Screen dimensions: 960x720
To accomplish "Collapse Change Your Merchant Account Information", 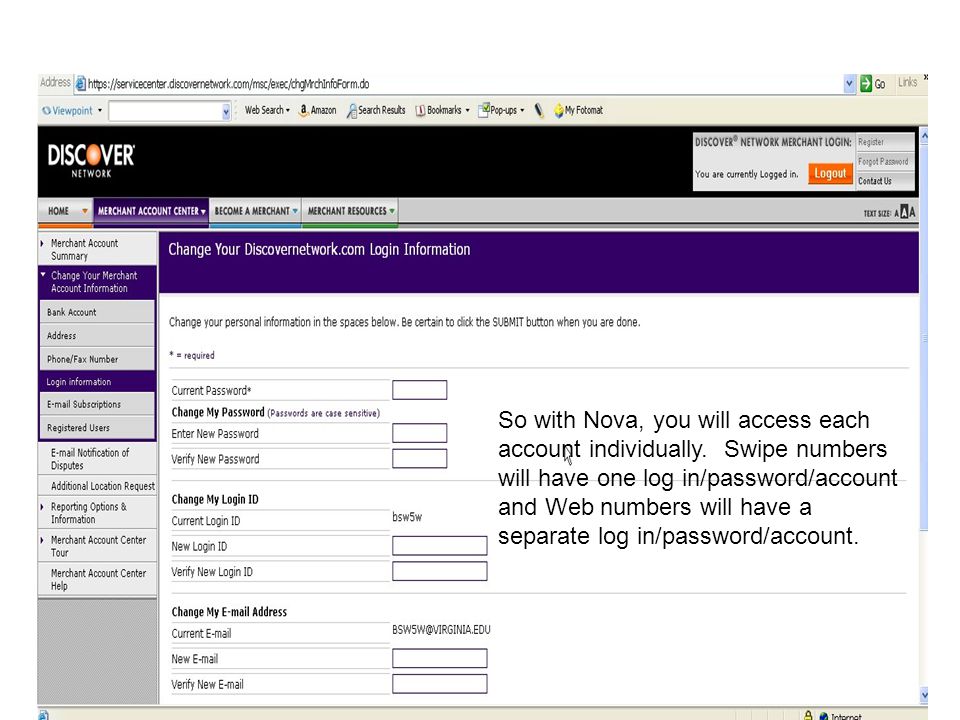I will [x=43, y=275].
